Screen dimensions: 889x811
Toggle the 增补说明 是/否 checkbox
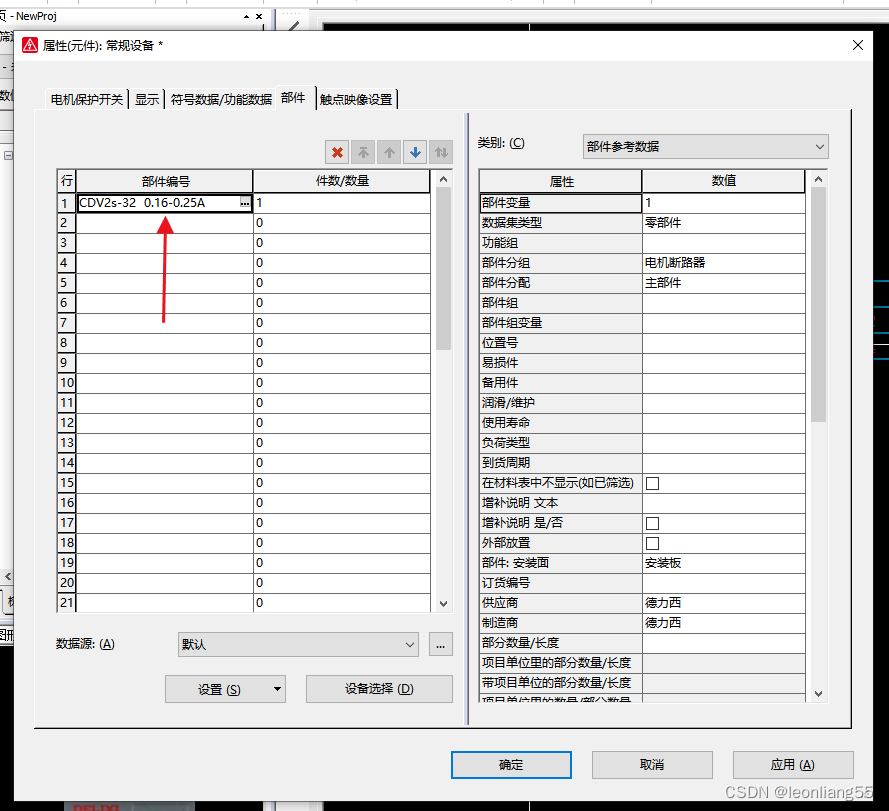pos(652,523)
